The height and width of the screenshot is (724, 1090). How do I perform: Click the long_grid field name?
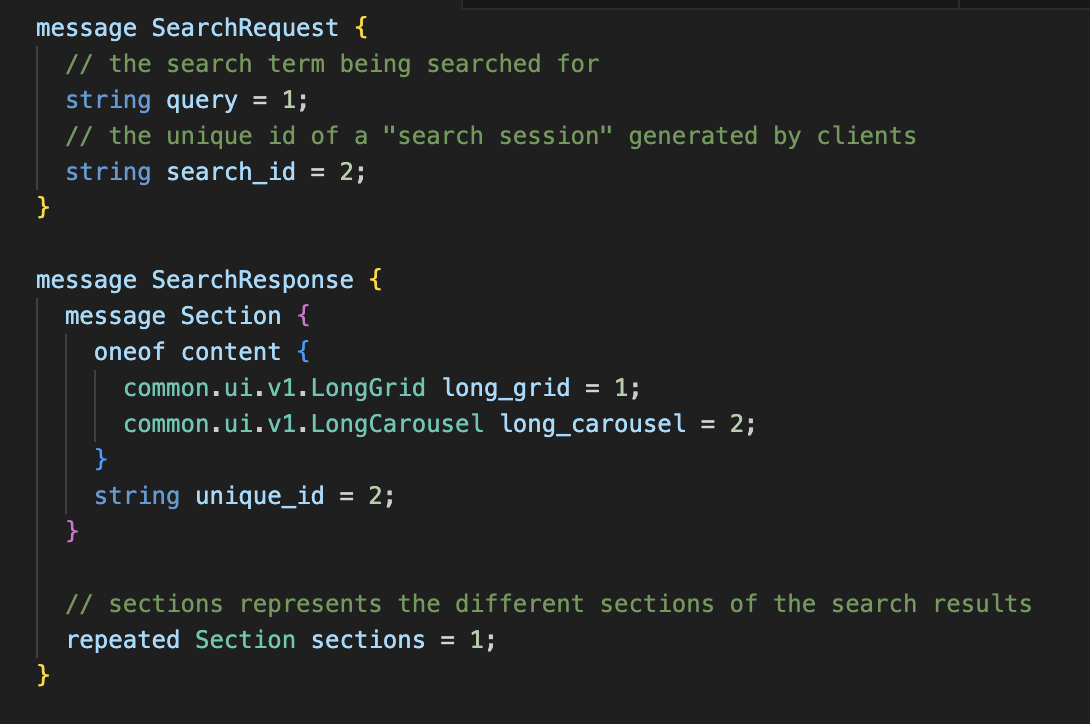[x=506, y=388]
